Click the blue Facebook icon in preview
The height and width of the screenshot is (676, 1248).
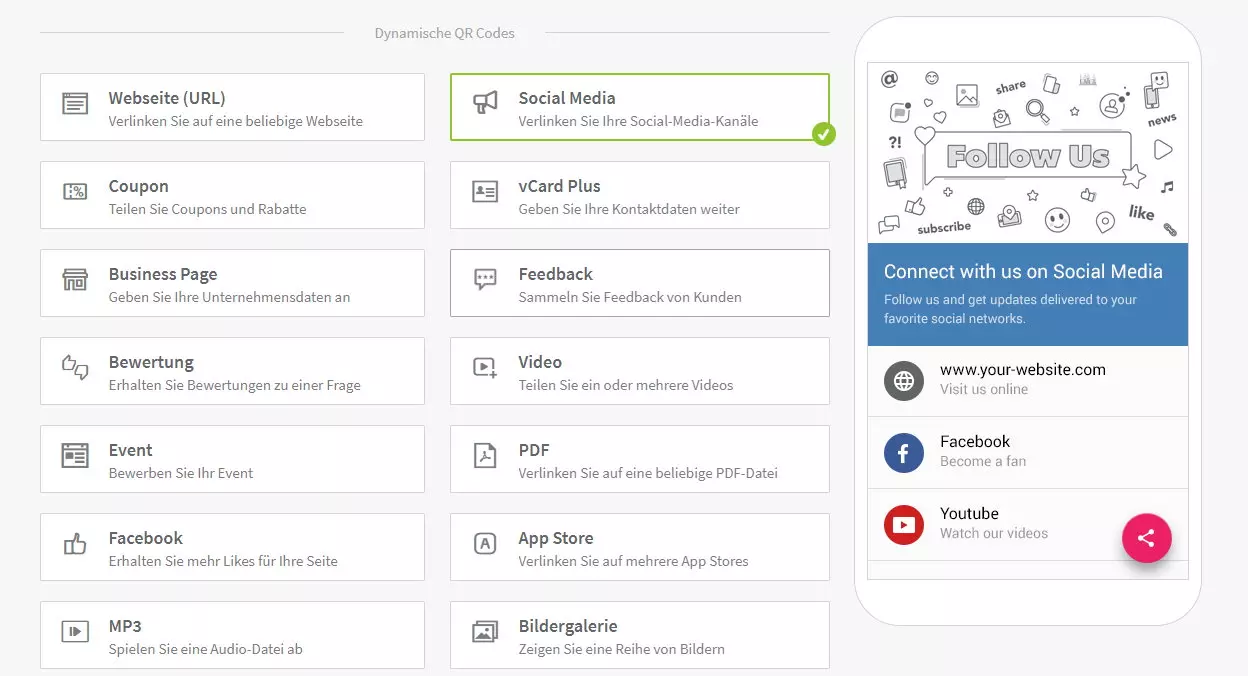click(904, 453)
